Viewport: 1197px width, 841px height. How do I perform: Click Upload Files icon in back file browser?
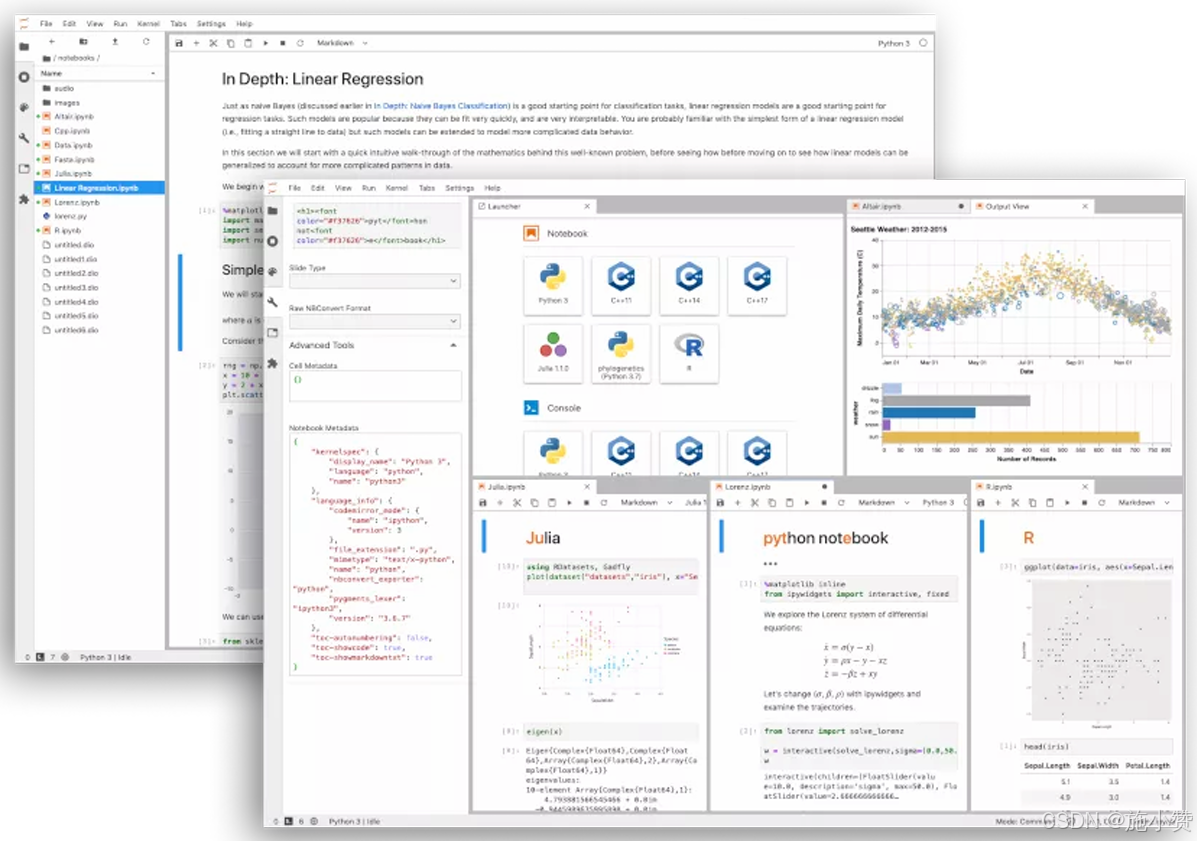pyautogui.click(x=115, y=42)
